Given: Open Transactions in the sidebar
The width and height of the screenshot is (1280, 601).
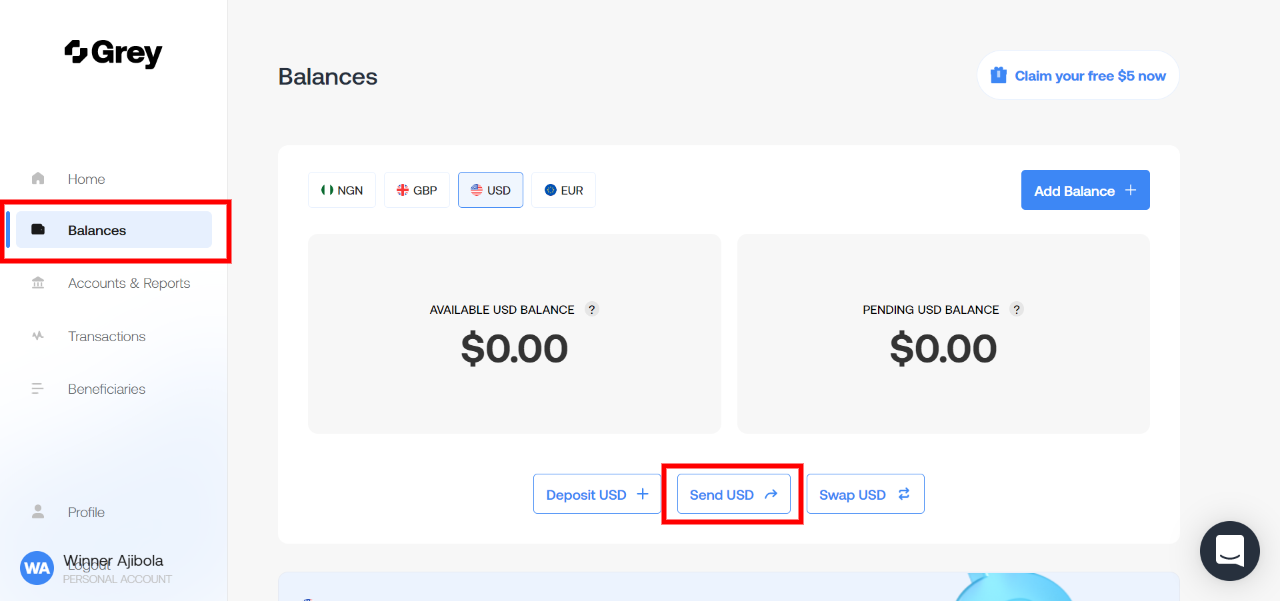Looking at the screenshot, I should coord(114,336).
